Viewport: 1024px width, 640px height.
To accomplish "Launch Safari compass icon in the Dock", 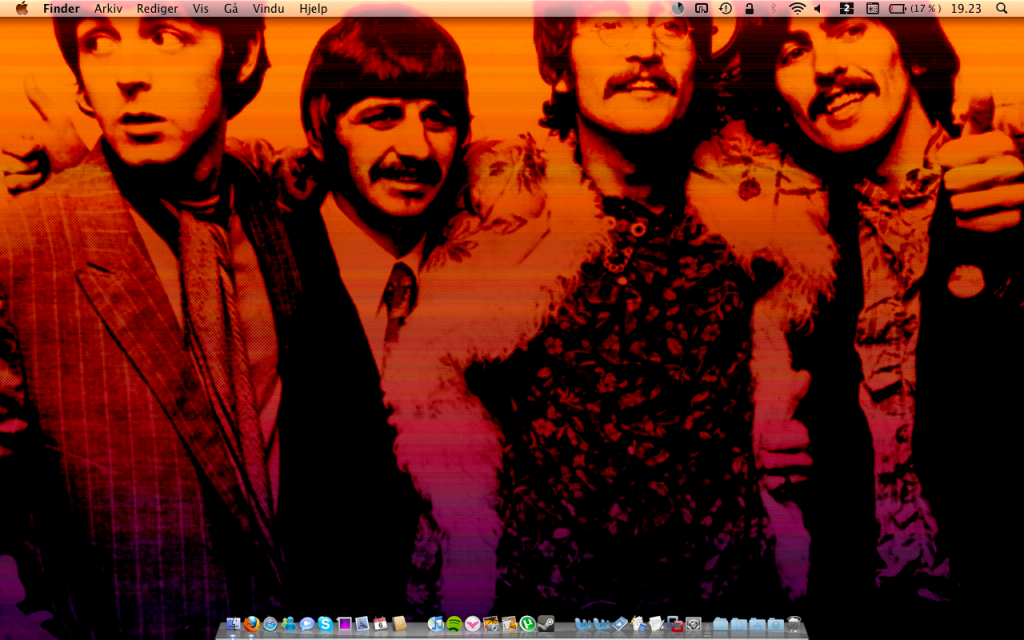I will 270,624.
